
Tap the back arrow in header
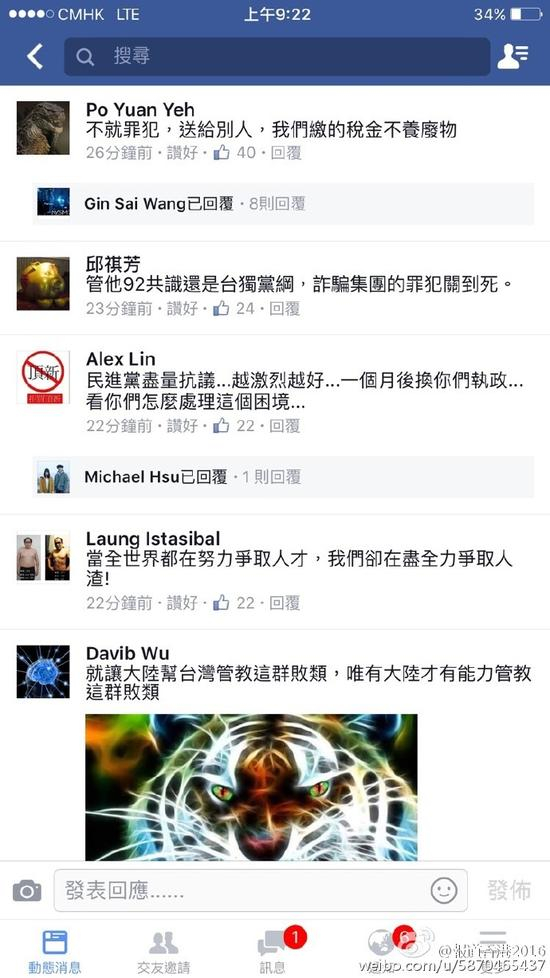pyautogui.click(x=35, y=56)
